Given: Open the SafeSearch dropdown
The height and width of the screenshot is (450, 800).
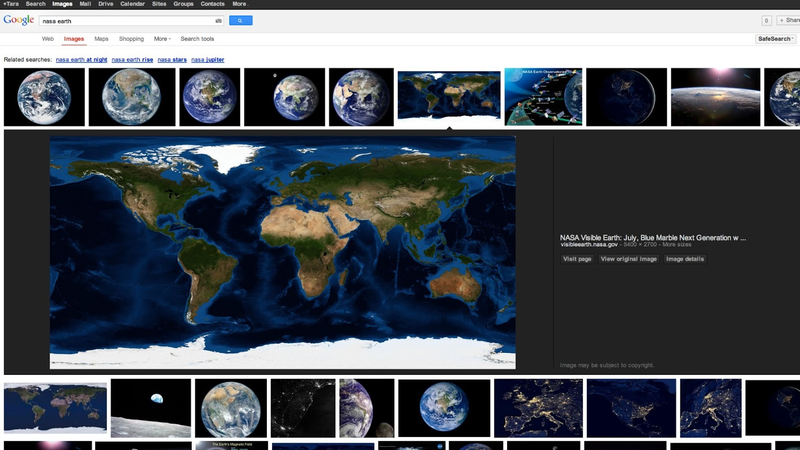Looking at the screenshot, I should point(776,39).
